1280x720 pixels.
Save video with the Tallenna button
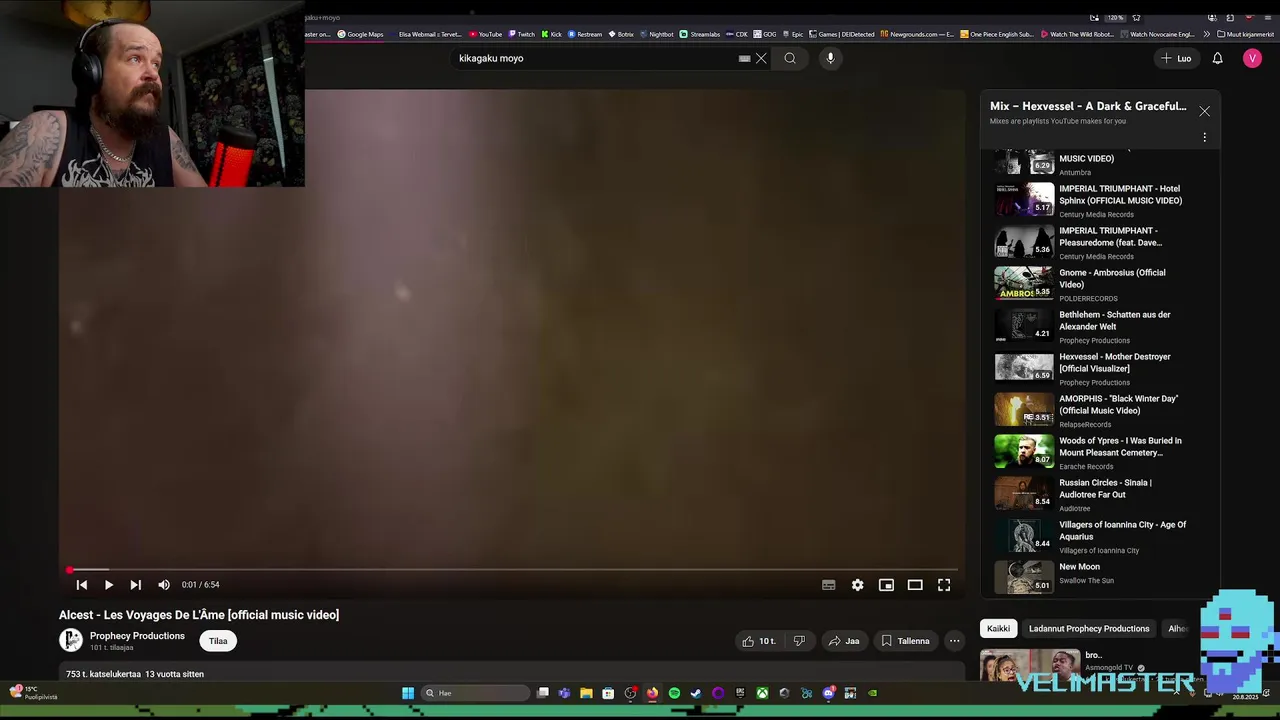click(x=905, y=641)
